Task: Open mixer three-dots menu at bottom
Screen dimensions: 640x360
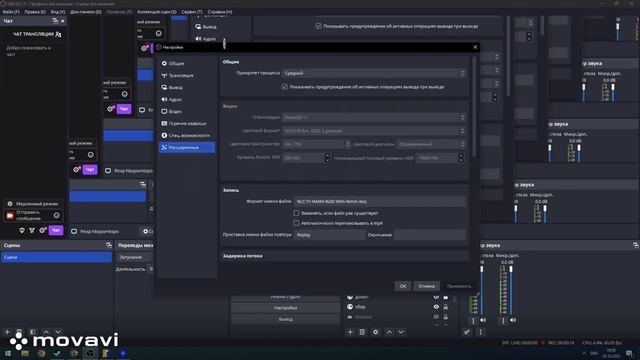Action: tap(480, 332)
